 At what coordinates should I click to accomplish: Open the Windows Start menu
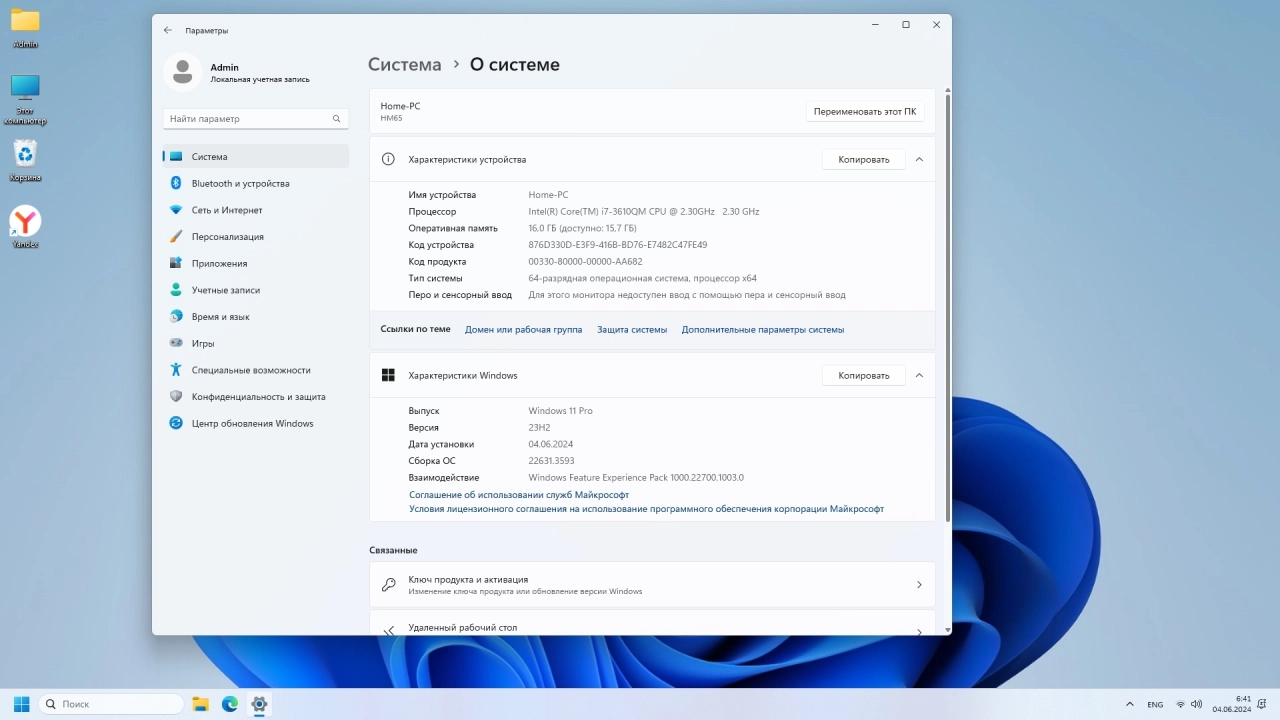[x=21, y=704]
